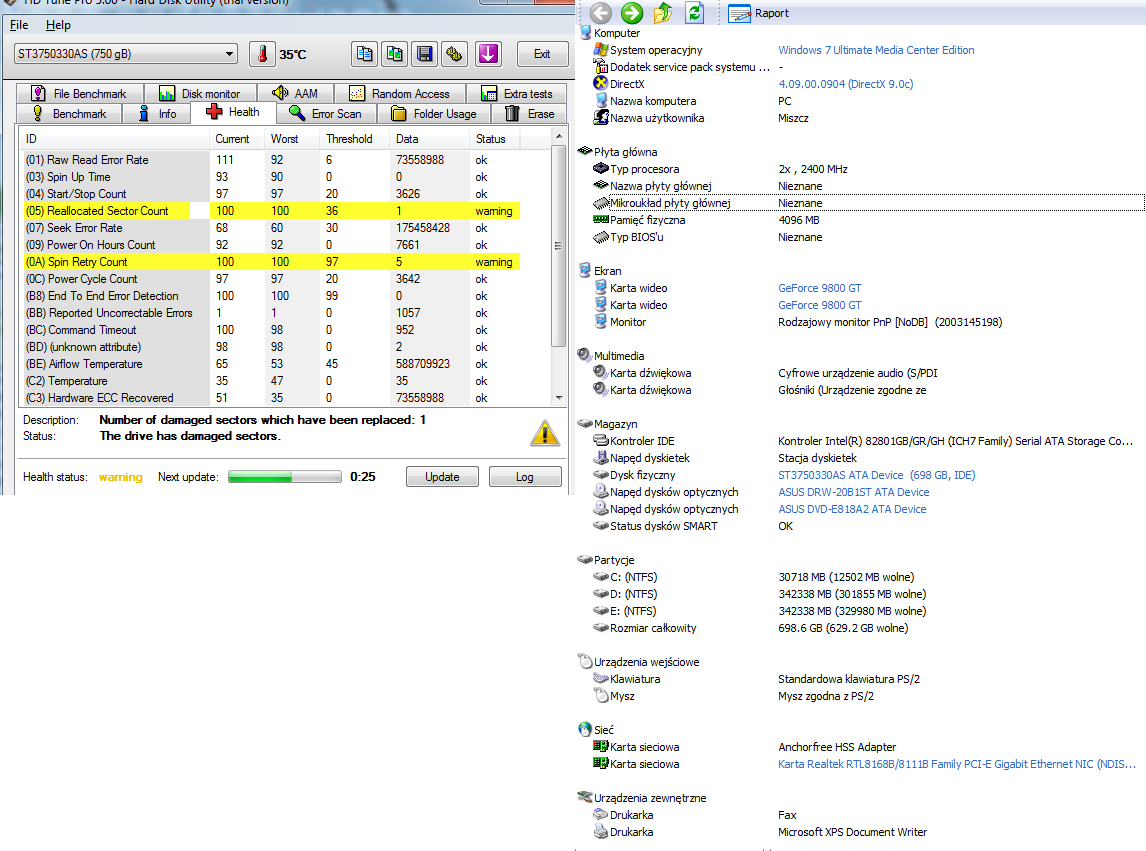Open the first GeForce 9800 GT link
1146x851 pixels.
pos(819,288)
